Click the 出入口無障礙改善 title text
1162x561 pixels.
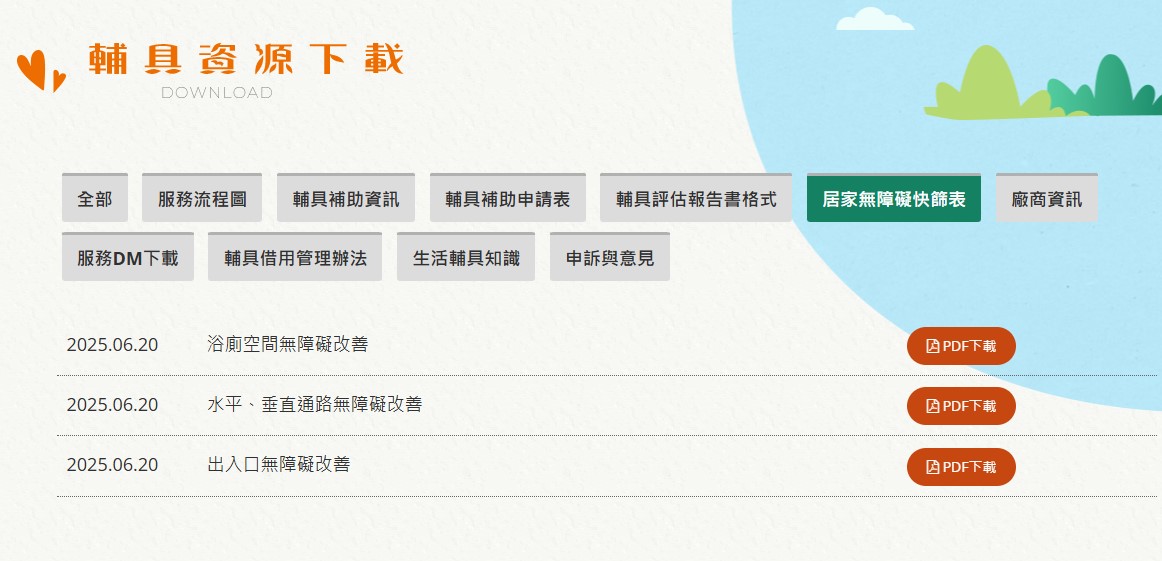(x=279, y=465)
